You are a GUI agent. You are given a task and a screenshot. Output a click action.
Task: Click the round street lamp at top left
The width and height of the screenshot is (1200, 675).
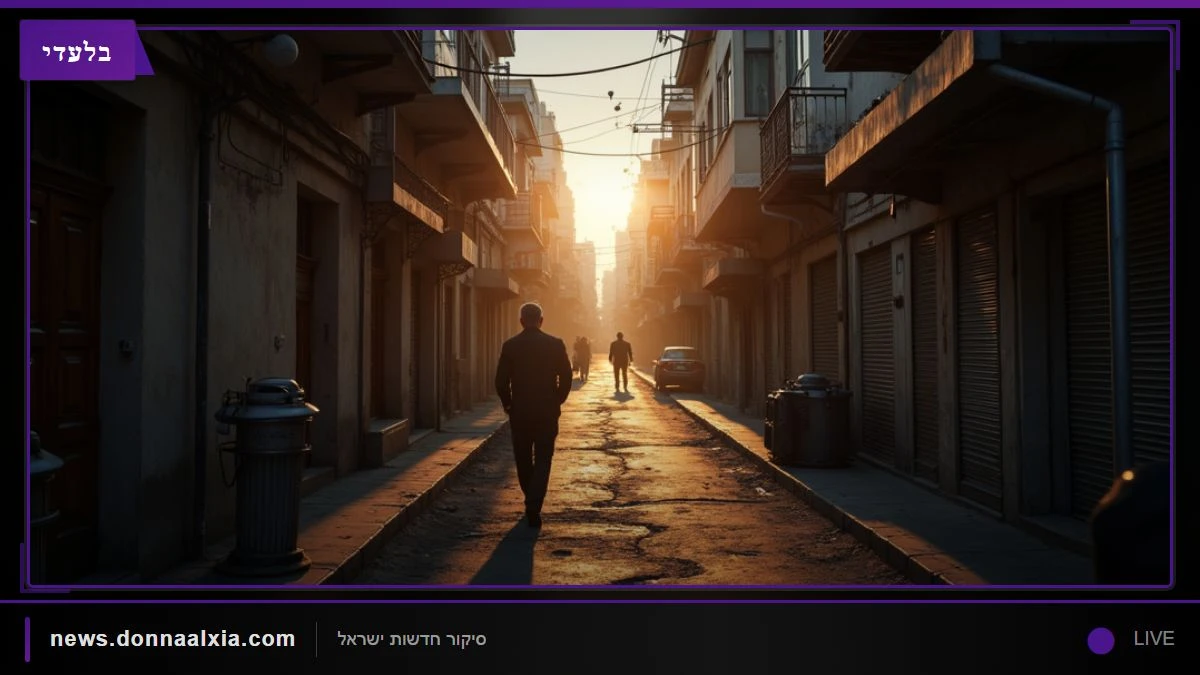coord(281,50)
